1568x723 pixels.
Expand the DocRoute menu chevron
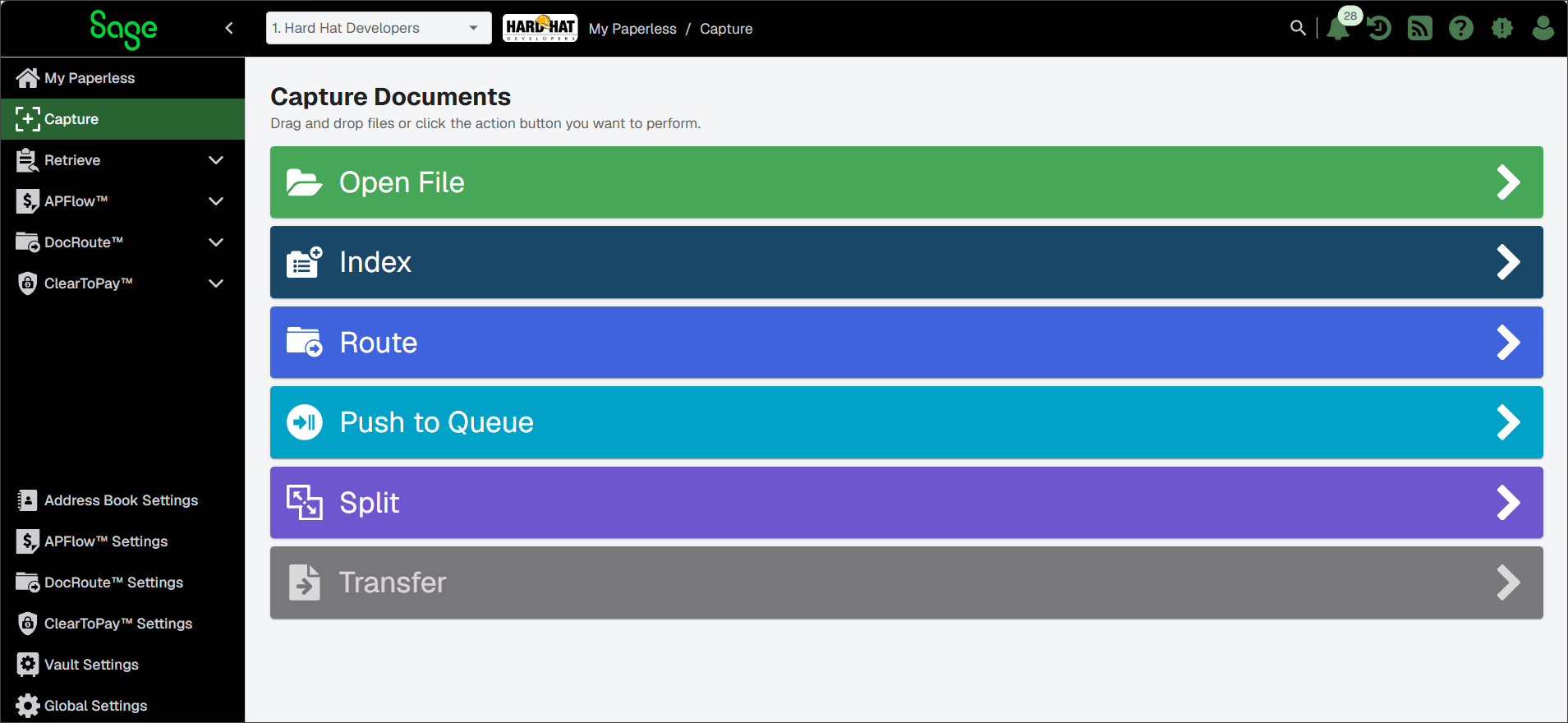pos(216,242)
